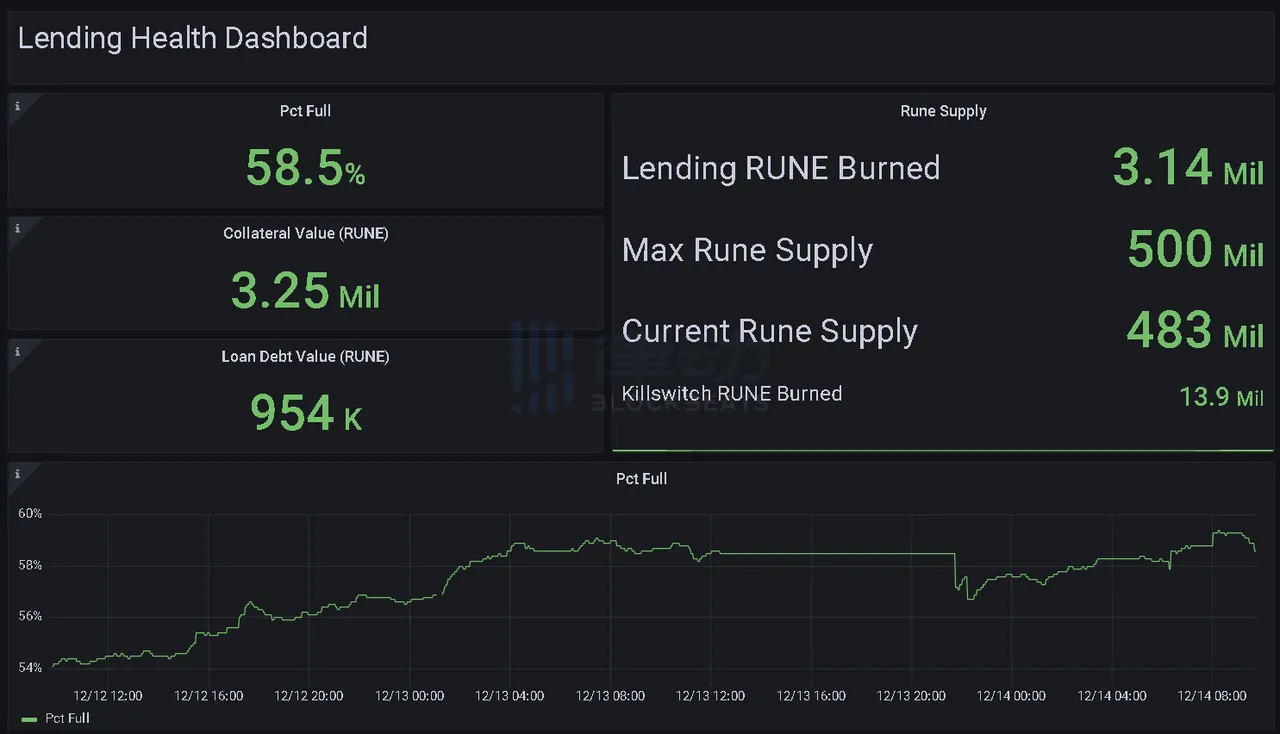This screenshot has width=1280, height=734.
Task: Click the info icon on Loan Debt Value panel
Action: click(17, 351)
